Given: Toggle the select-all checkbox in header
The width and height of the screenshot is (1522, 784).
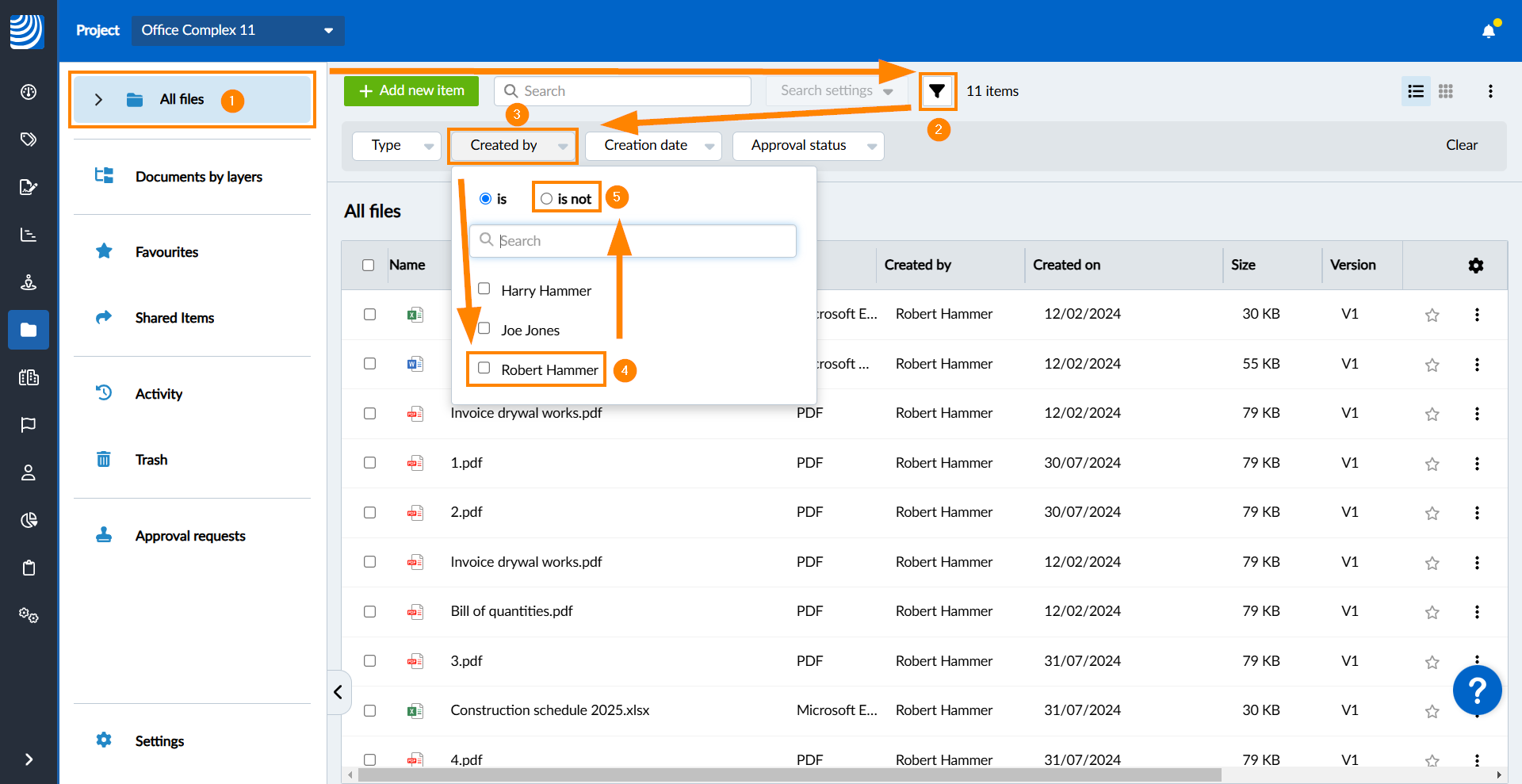Looking at the screenshot, I should pos(369,266).
